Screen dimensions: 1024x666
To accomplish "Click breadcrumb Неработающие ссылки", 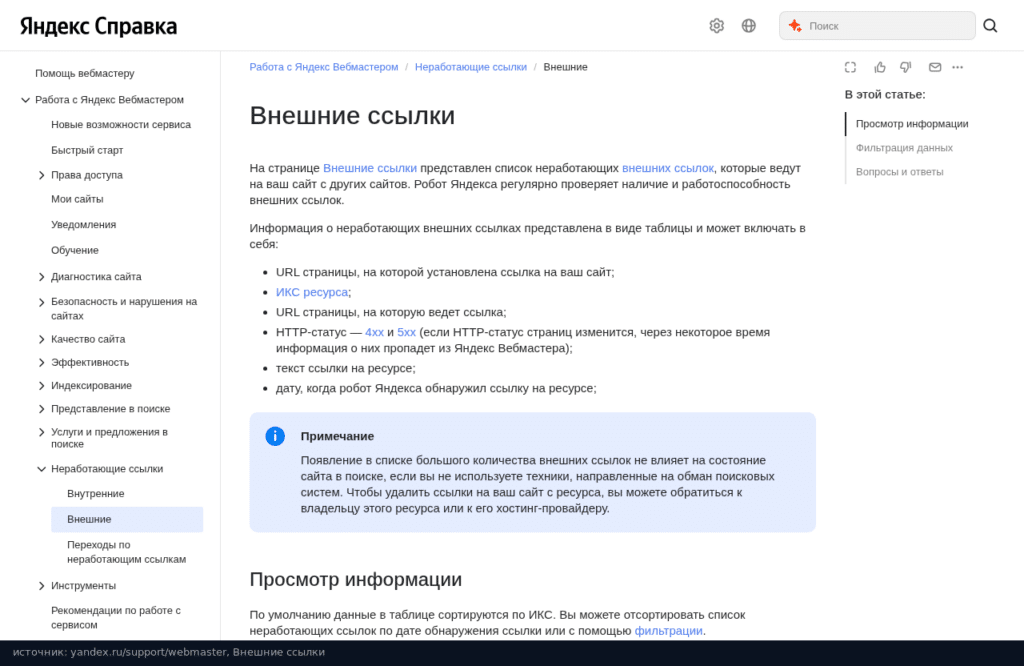I will tap(470, 67).
